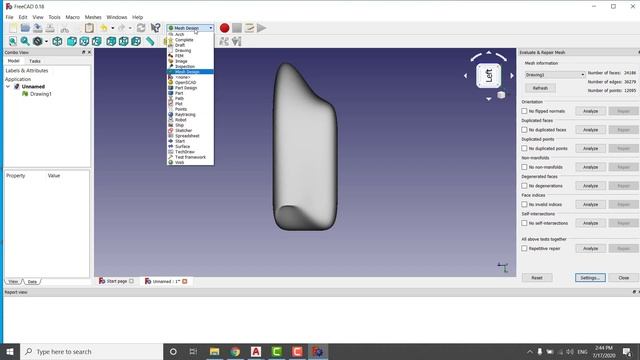Open the Undo history dropdown arrow
This screenshot has width=640, height=360.
pos(112,28)
